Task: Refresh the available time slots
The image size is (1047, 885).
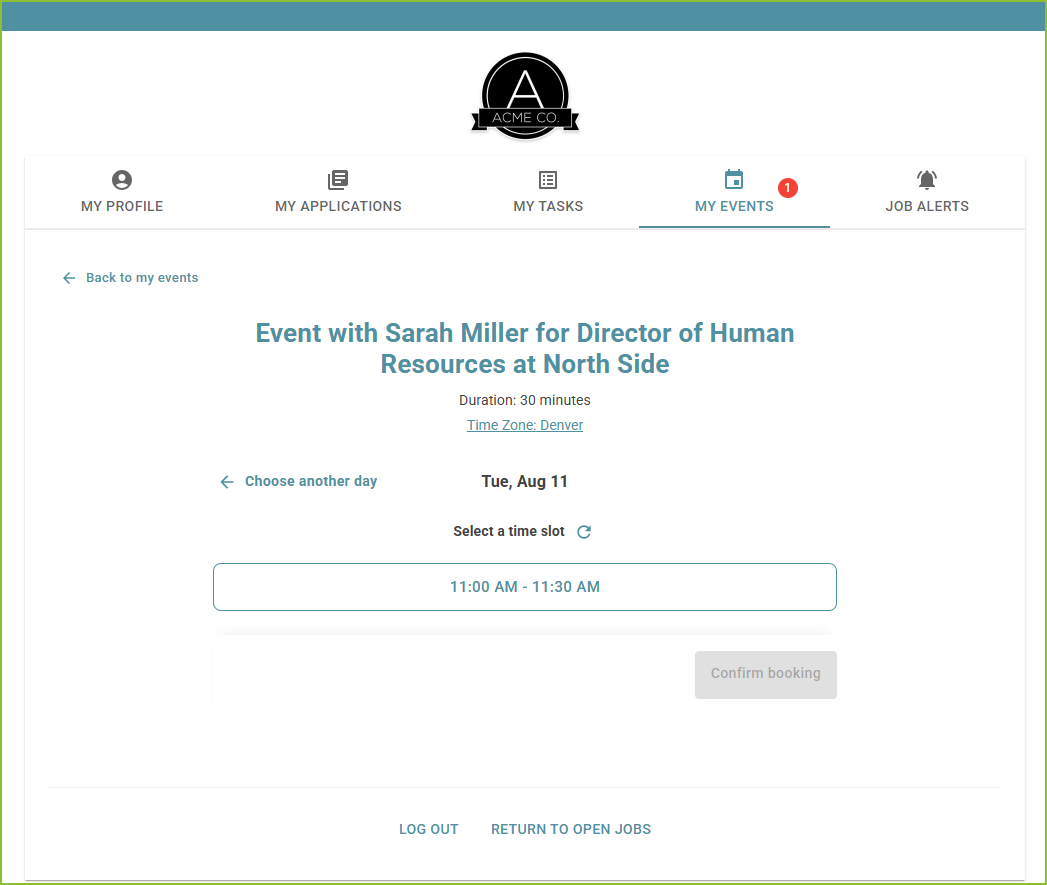Action: coord(584,532)
